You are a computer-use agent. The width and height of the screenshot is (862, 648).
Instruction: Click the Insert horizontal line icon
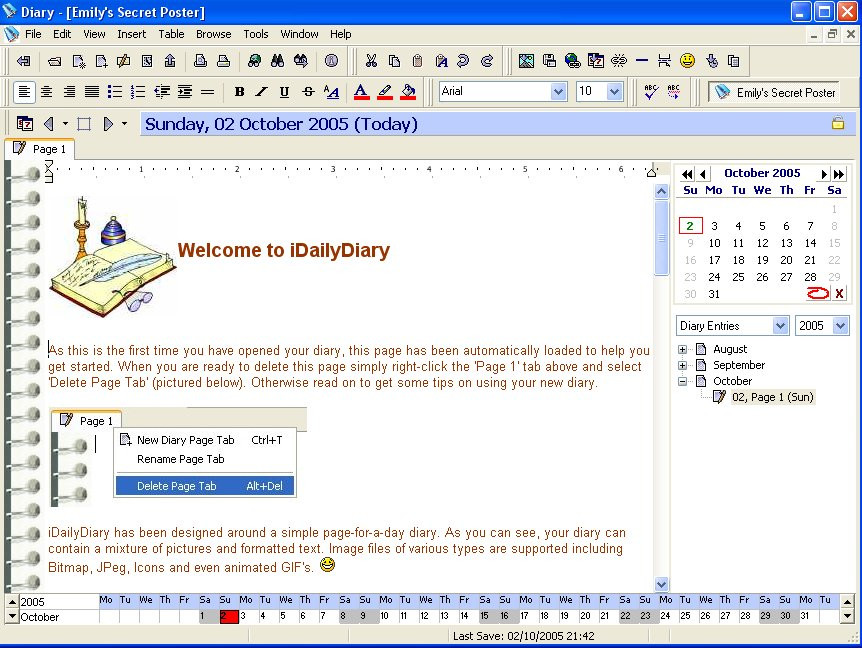pos(642,61)
